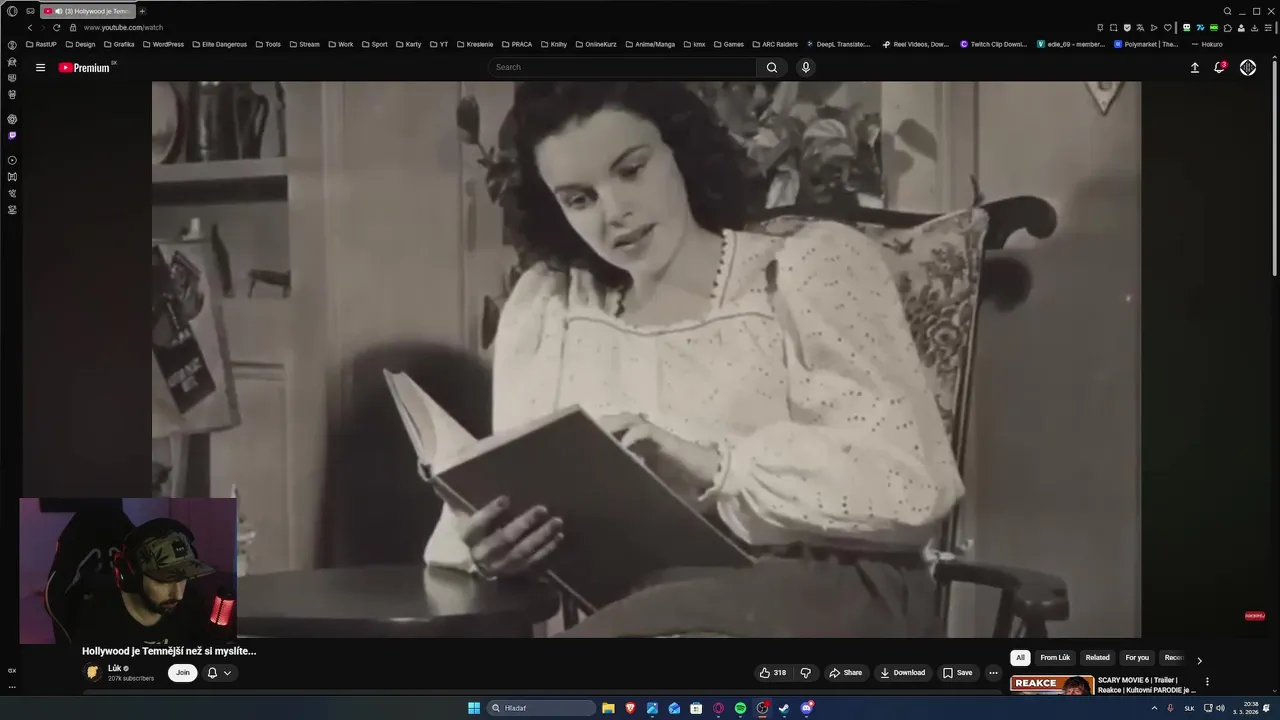Save the video to a playlist
The image size is (1280, 720).
tap(957, 673)
